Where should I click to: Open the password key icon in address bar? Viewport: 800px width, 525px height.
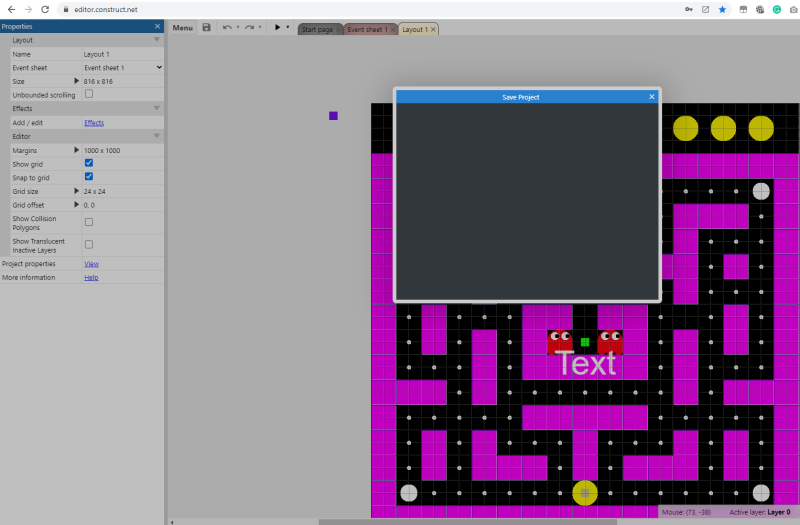(688, 9)
